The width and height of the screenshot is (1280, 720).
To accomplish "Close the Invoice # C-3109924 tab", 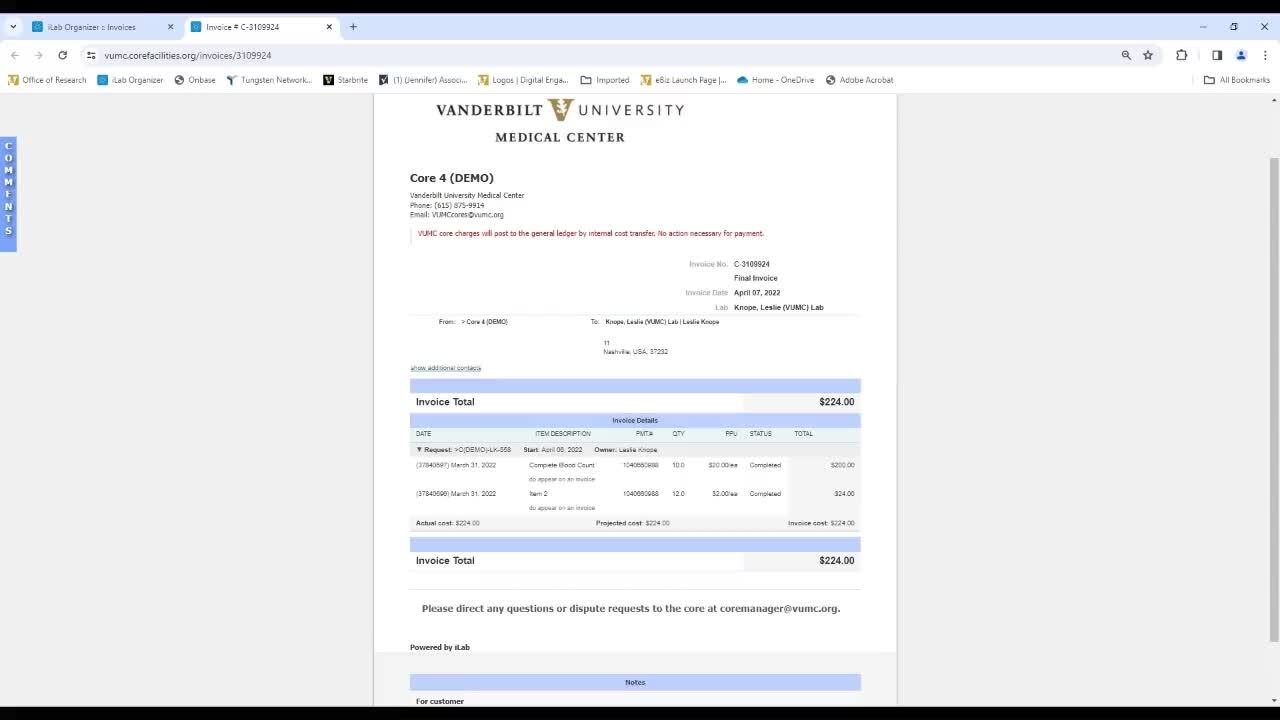I will tap(329, 27).
